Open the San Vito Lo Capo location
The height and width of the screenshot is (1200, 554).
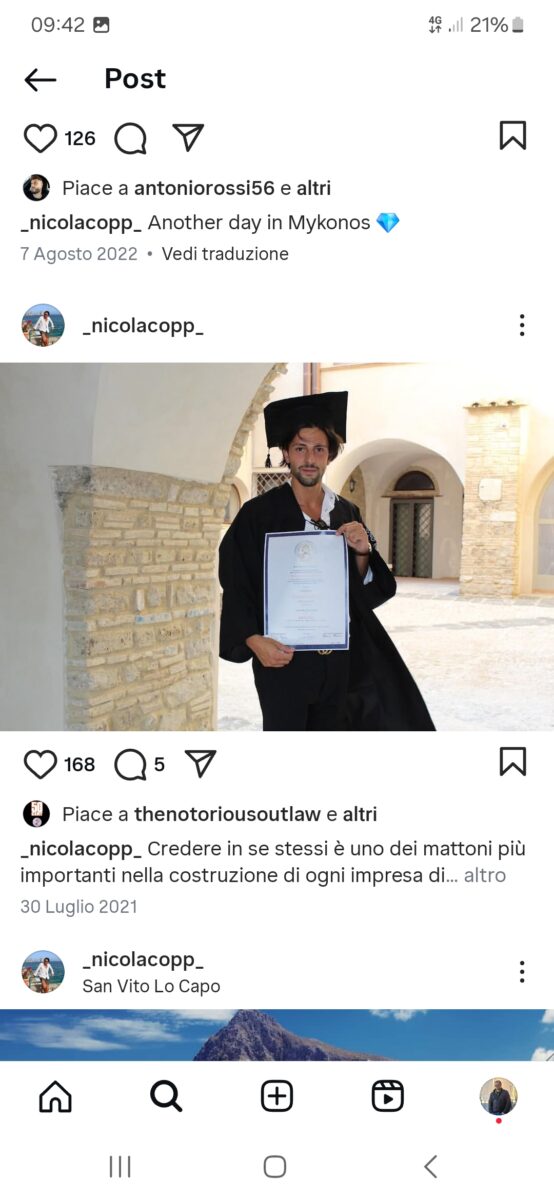(151, 986)
